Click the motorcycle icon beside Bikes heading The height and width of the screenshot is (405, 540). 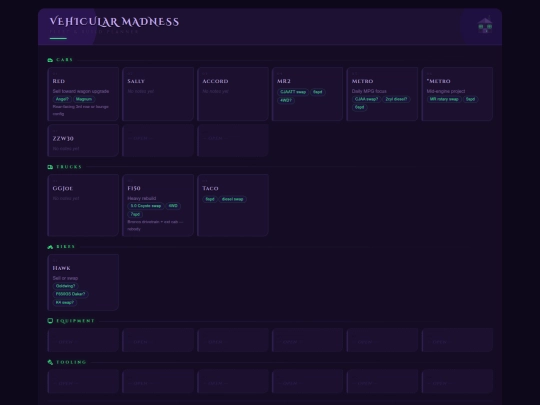tap(50, 247)
